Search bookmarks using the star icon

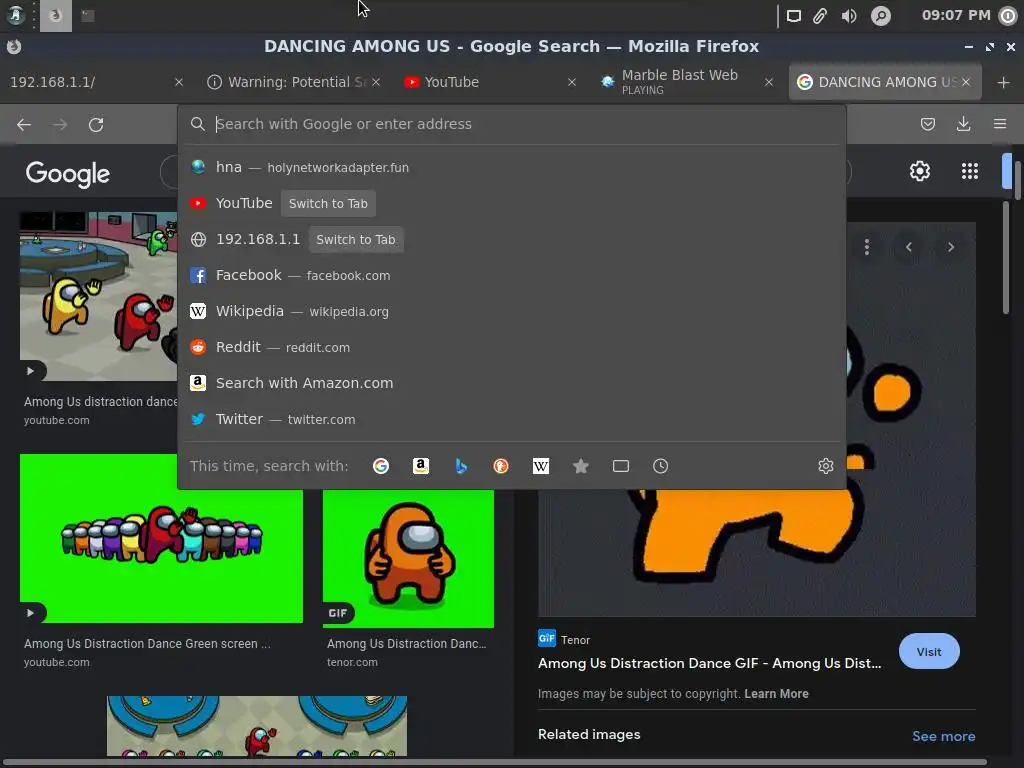(581, 466)
